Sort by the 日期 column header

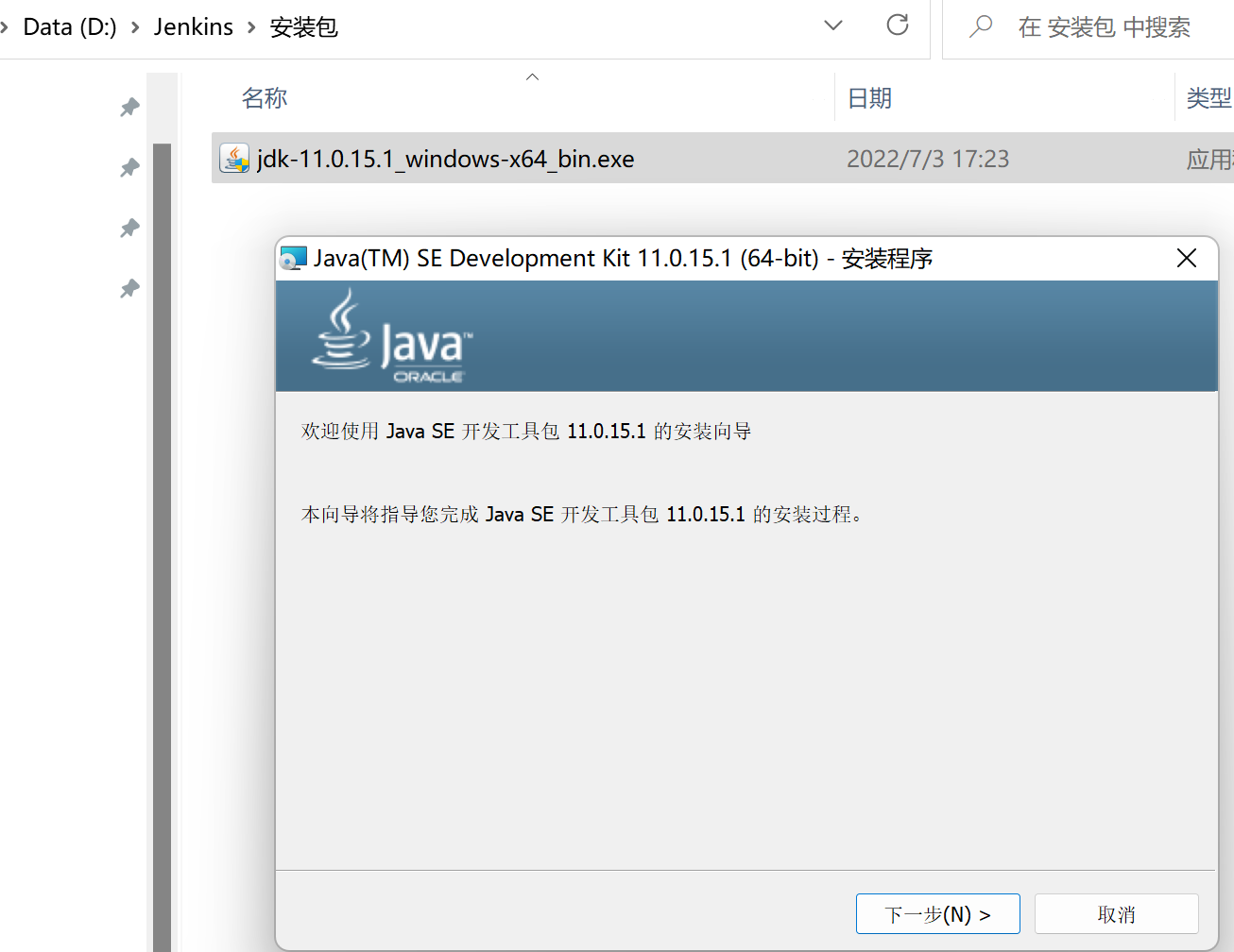click(x=869, y=97)
